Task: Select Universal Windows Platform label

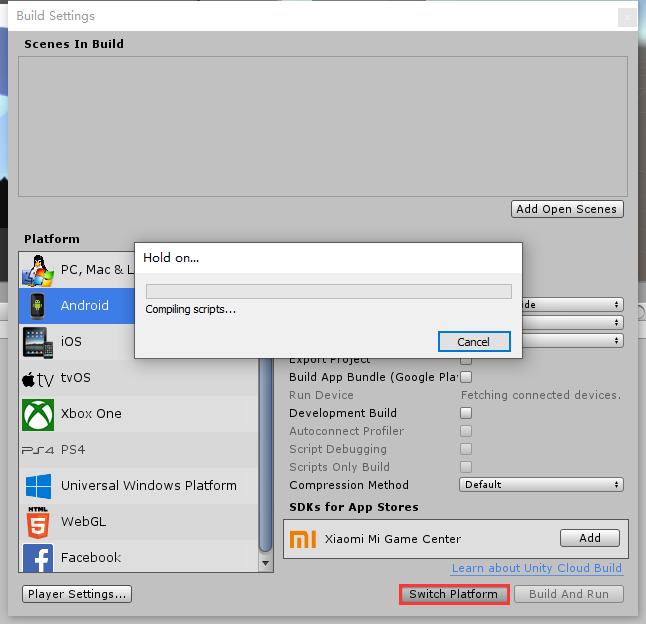Action: point(149,486)
